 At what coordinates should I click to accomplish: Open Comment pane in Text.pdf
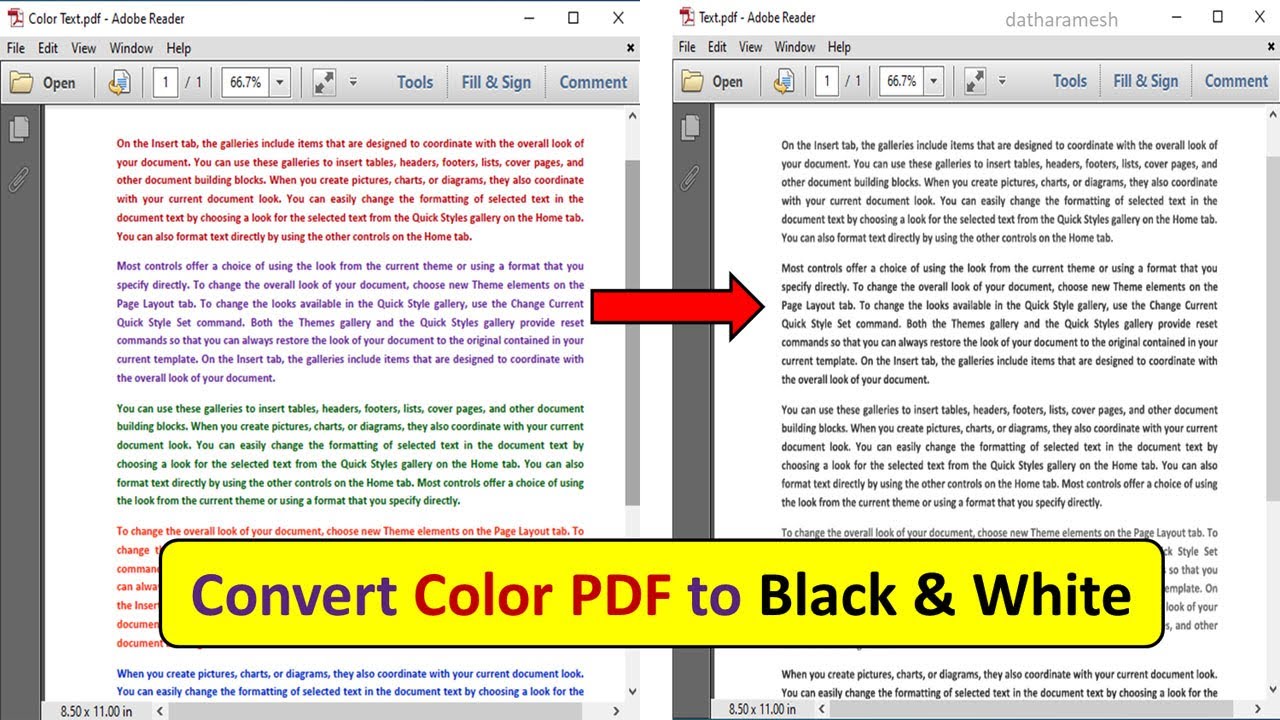tap(1236, 81)
